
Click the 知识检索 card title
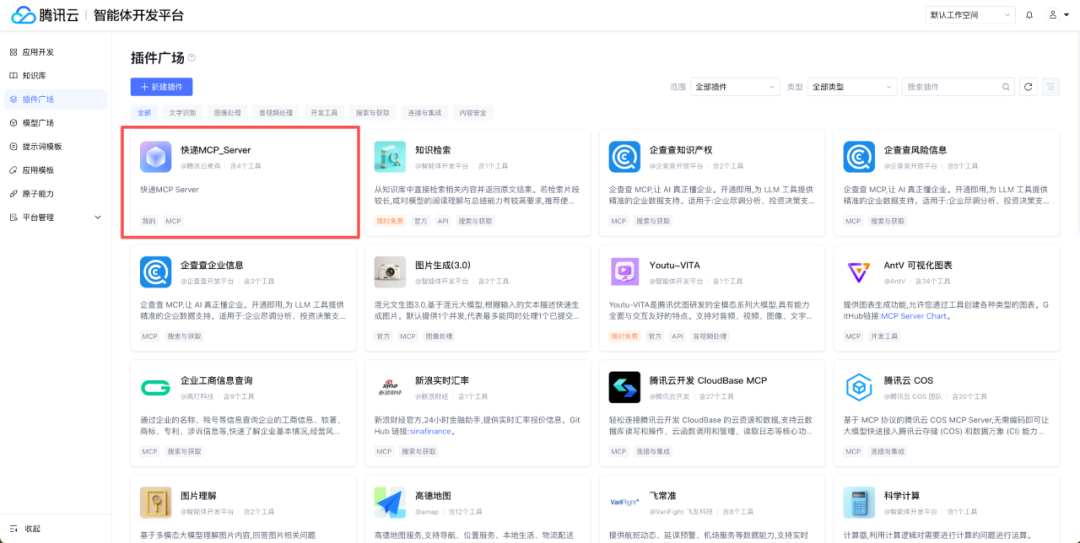[x=433, y=150]
